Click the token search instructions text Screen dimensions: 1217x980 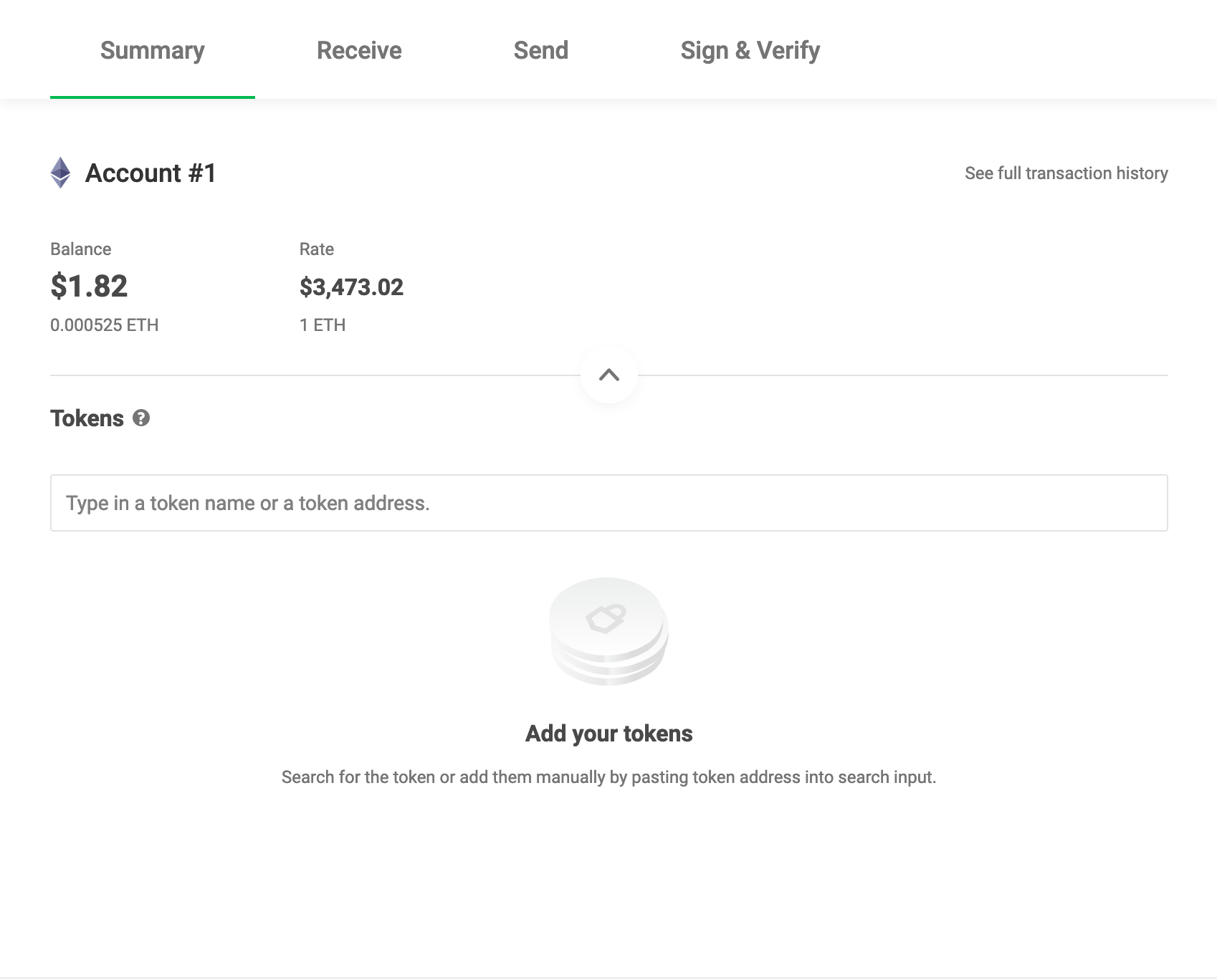[x=608, y=777]
